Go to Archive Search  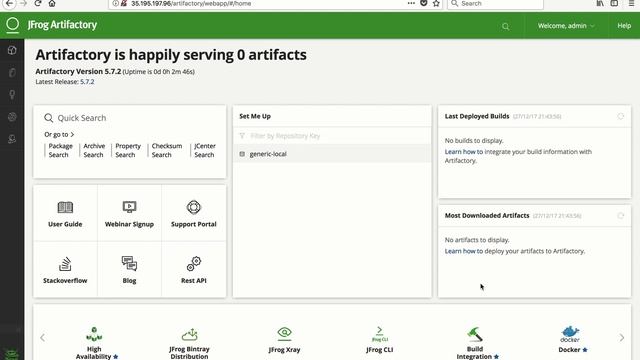(94, 150)
